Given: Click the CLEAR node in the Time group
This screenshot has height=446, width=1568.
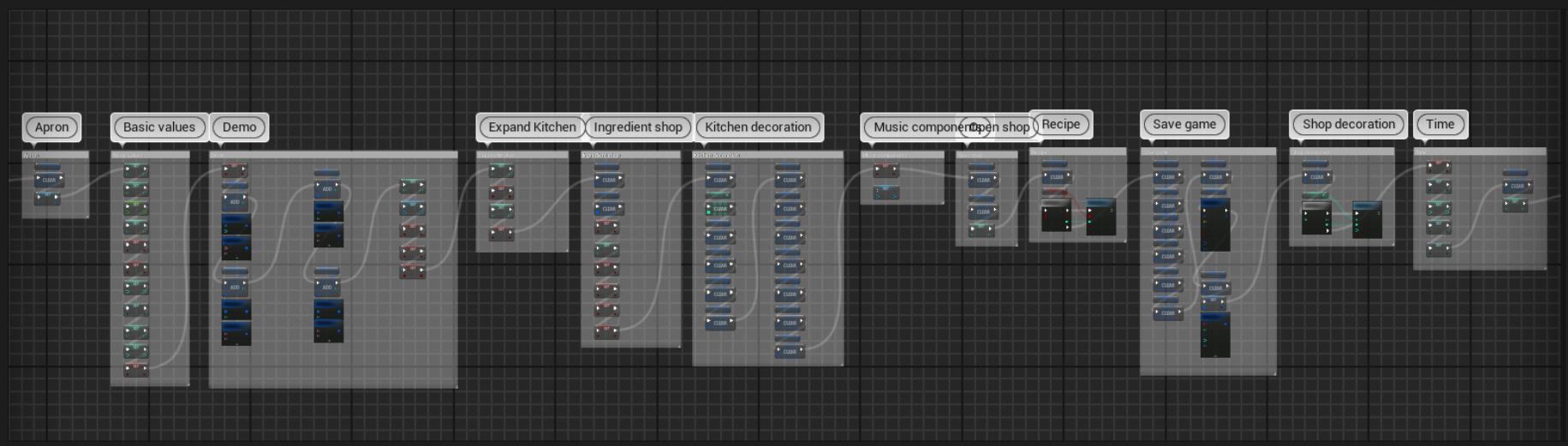Looking at the screenshot, I should pos(1517,186).
